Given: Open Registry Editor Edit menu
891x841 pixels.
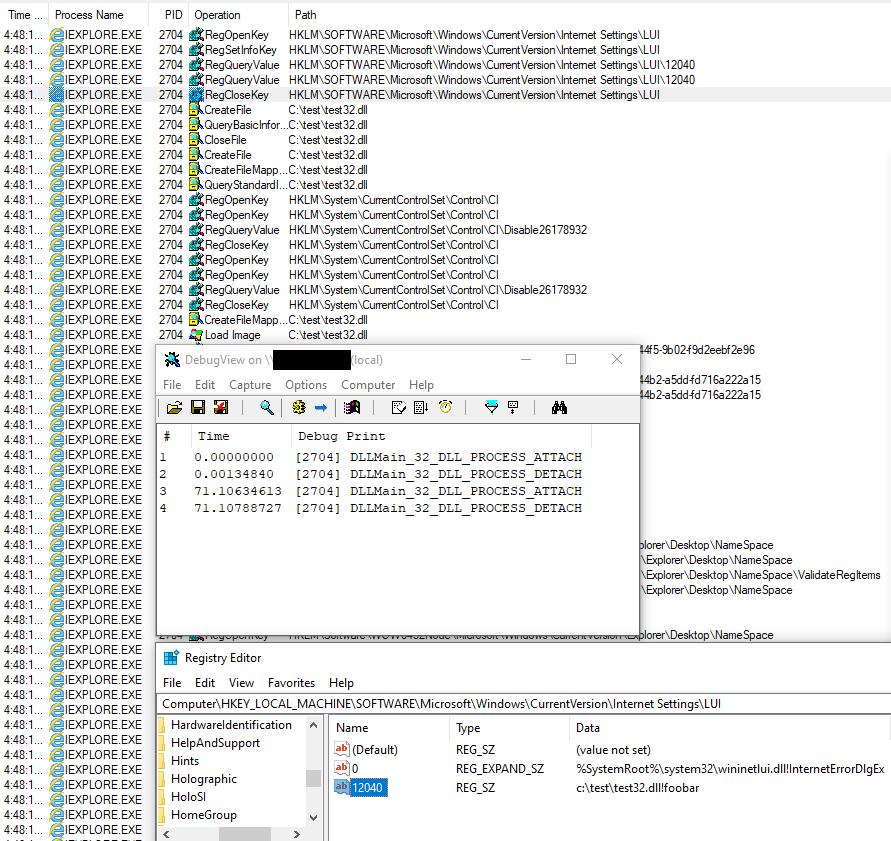Looking at the screenshot, I should pyautogui.click(x=205, y=682).
